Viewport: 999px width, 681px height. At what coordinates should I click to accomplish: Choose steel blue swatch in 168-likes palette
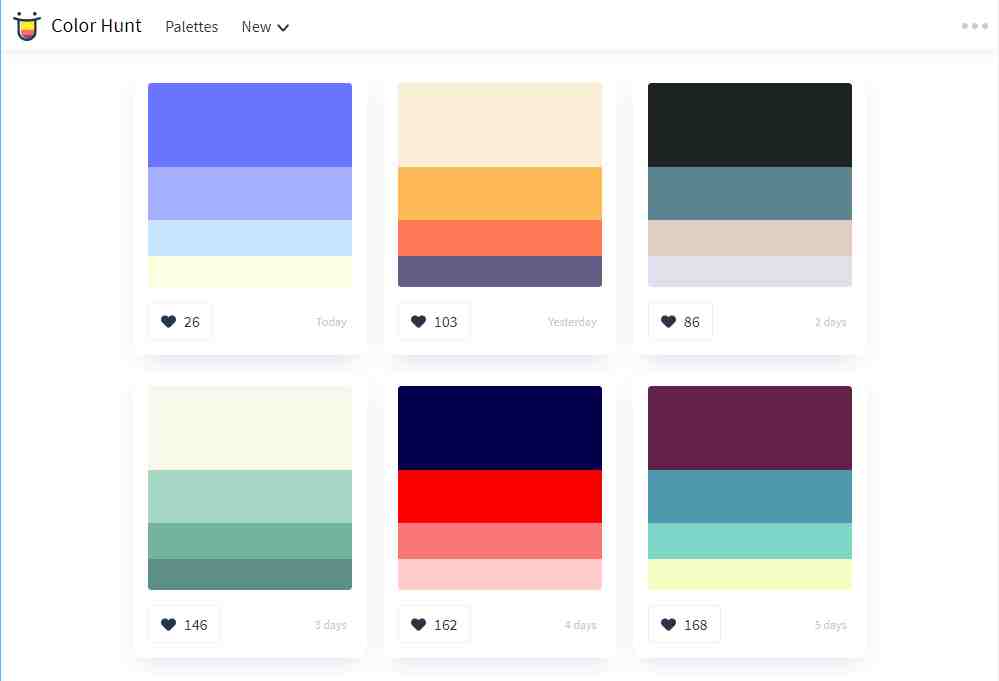coord(750,497)
